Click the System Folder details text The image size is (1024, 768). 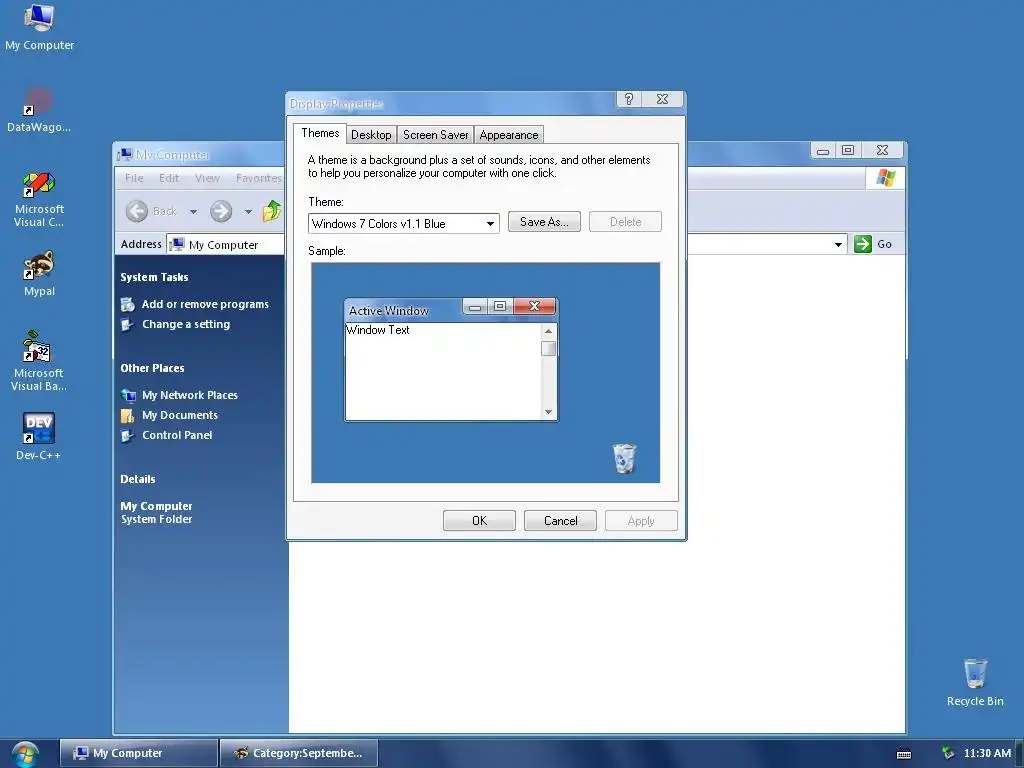point(157,520)
